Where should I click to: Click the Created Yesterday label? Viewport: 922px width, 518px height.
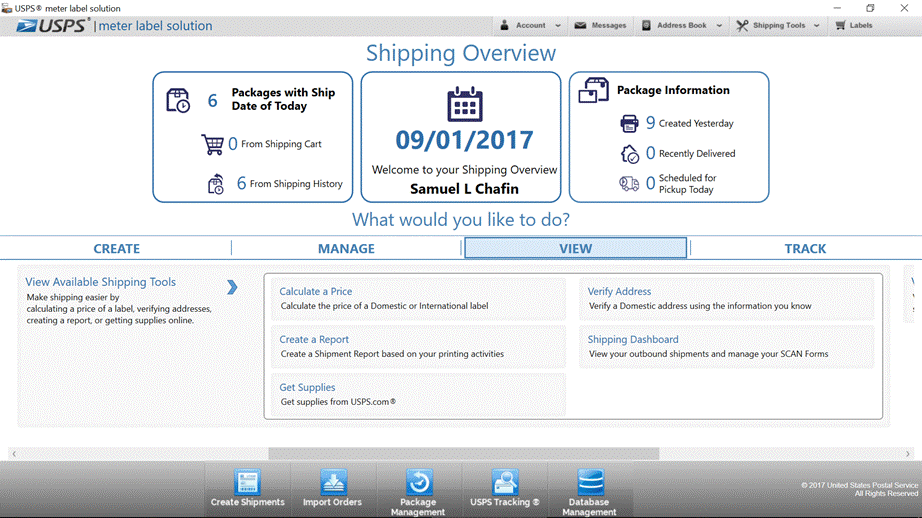[696, 123]
